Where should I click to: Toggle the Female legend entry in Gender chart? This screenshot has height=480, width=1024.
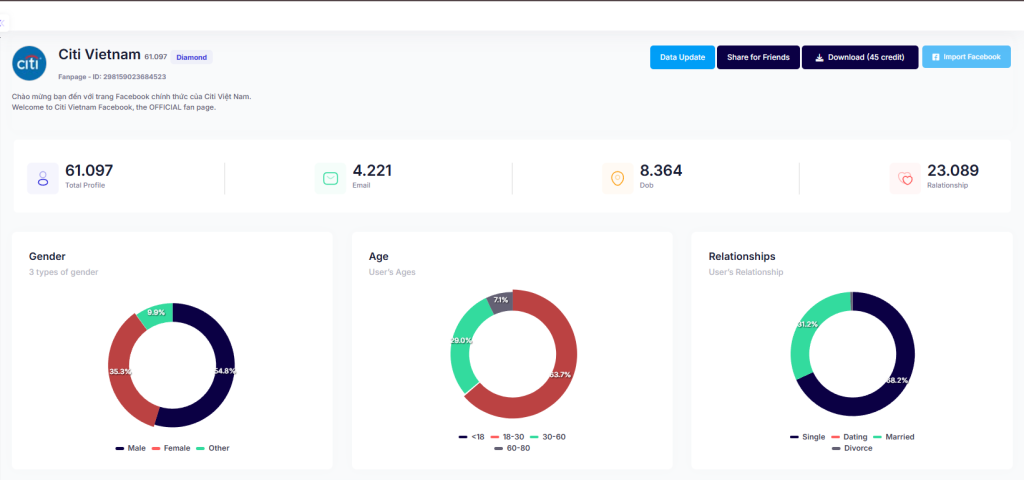[x=170, y=448]
